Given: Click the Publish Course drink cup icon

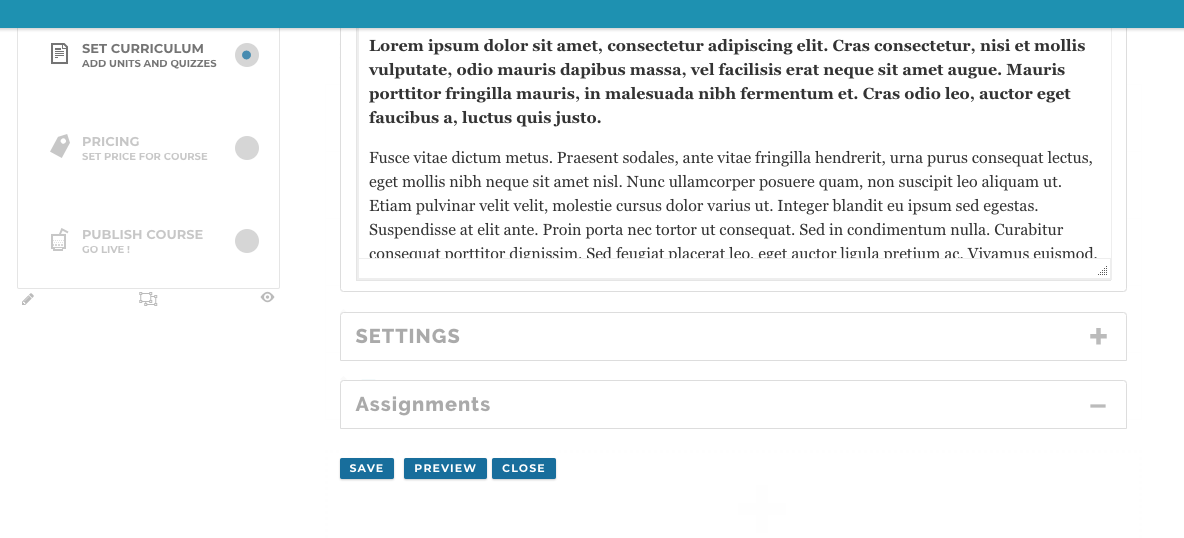Looking at the screenshot, I should click(x=59, y=240).
